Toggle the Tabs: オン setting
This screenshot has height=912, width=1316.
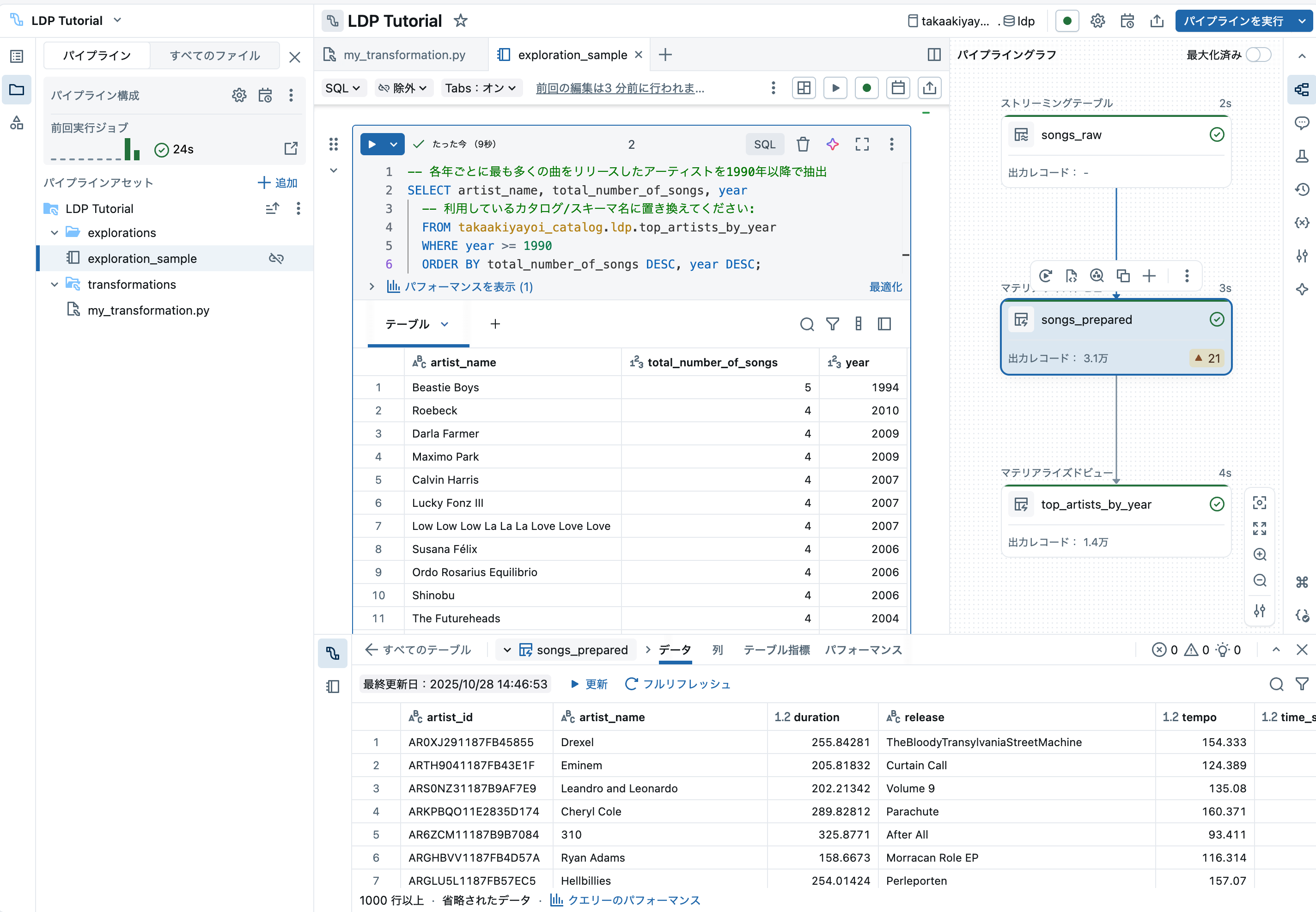click(x=481, y=88)
